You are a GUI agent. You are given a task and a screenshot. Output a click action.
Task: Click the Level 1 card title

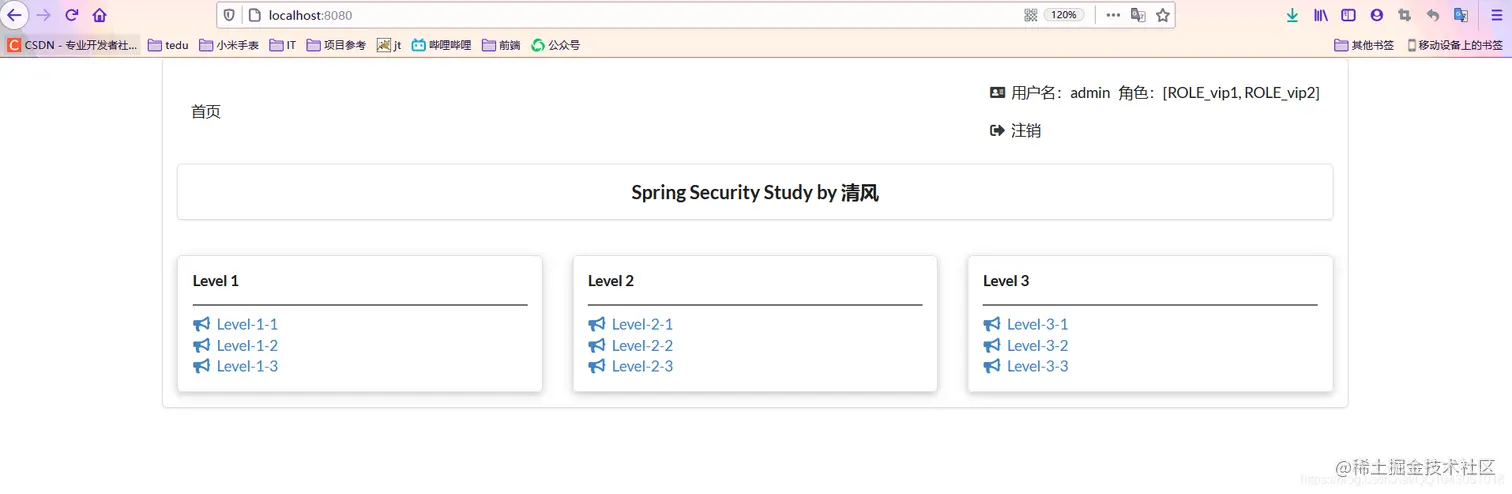point(215,281)
